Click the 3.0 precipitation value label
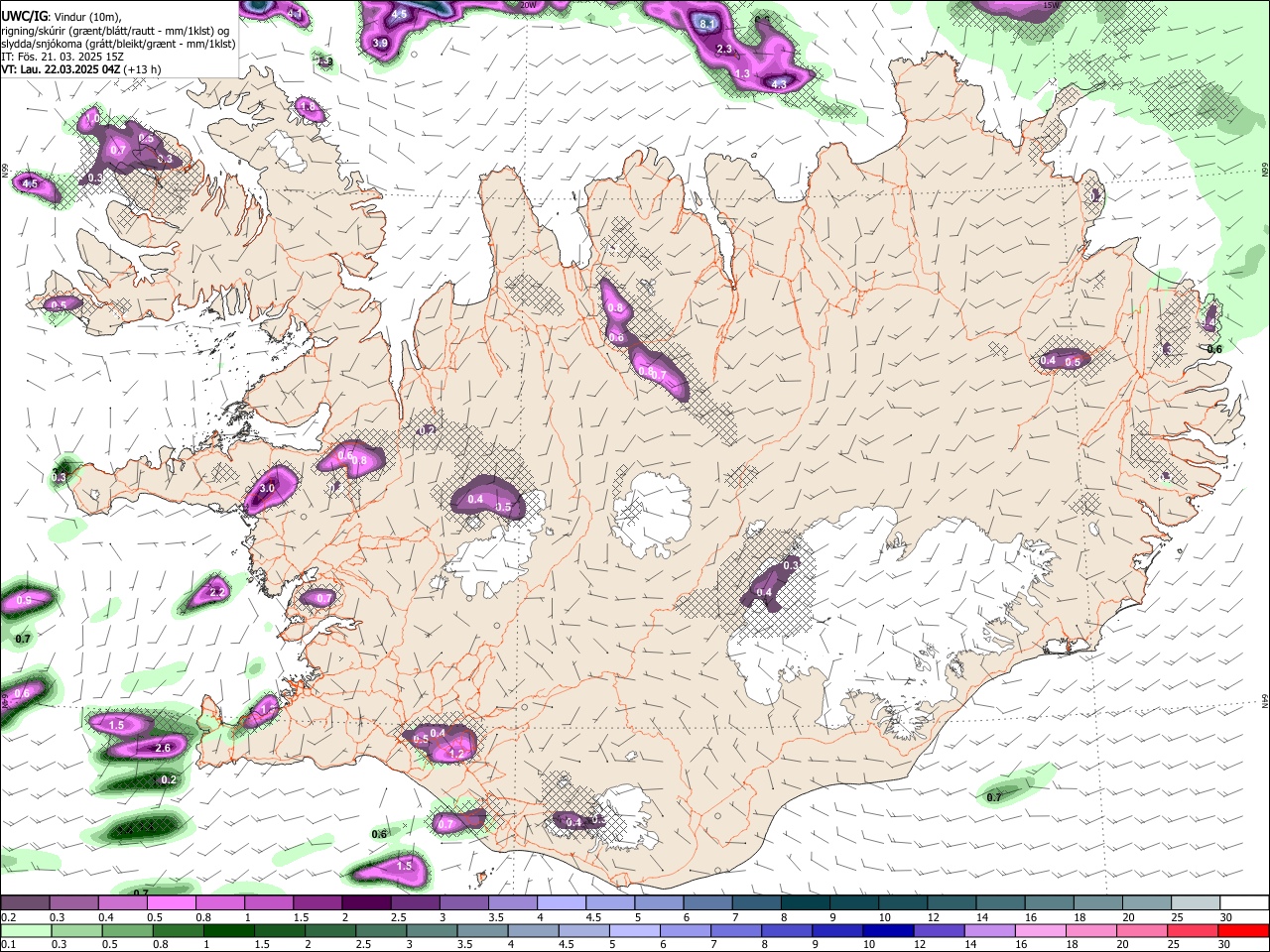Image resolution: width=1270 pixels, height=952 pixels. tap(267, 488)
